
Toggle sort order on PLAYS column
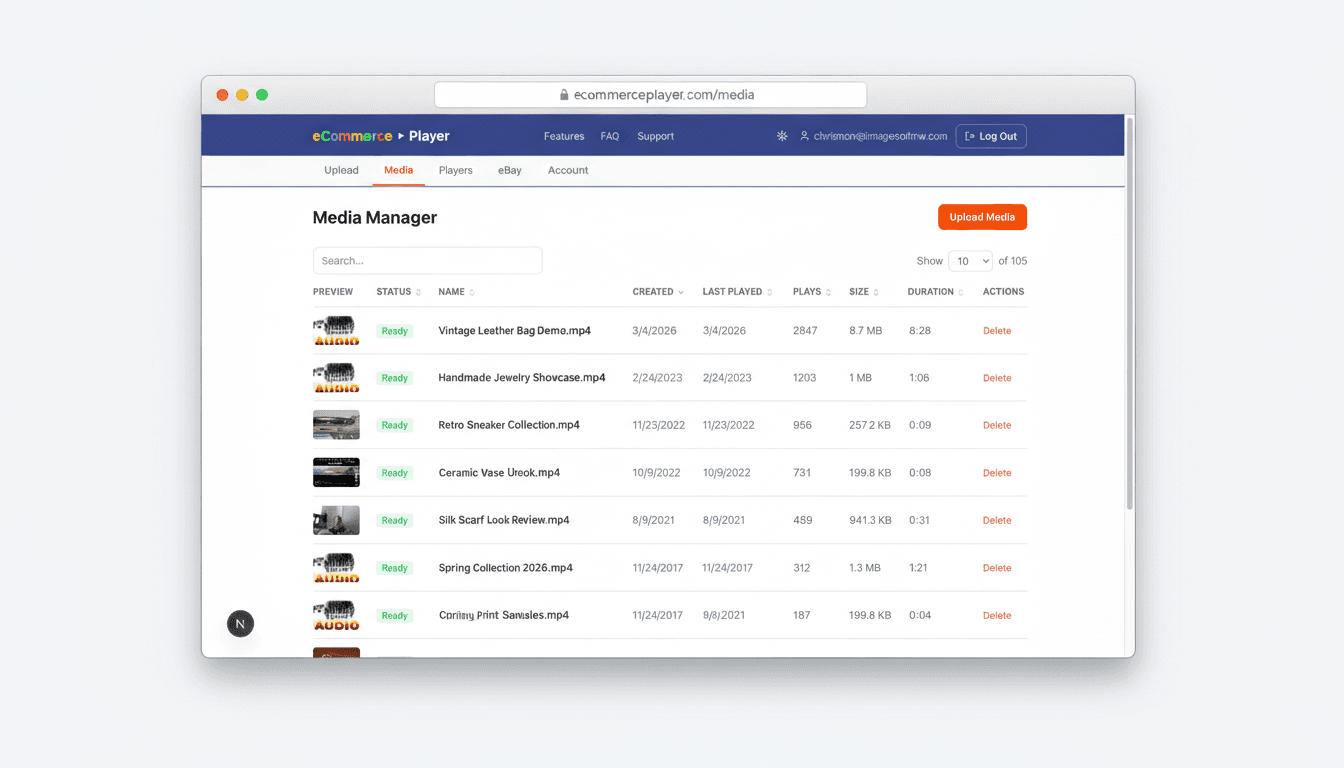click(827, 291)
